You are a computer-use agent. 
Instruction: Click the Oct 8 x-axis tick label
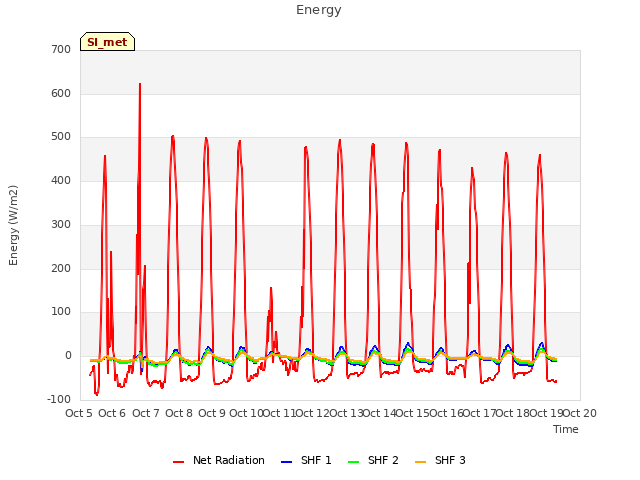[x=179, y=413]
